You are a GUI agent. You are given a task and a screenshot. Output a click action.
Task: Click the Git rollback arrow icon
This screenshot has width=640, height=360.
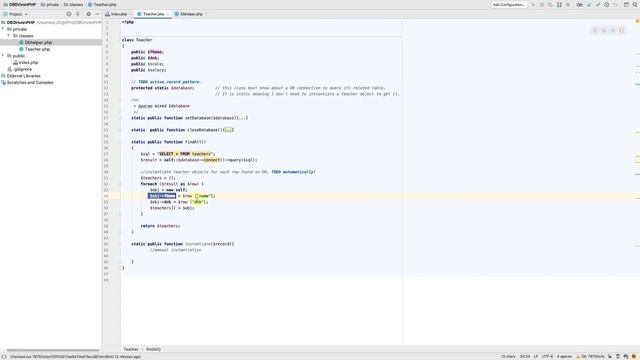(615, 4)
